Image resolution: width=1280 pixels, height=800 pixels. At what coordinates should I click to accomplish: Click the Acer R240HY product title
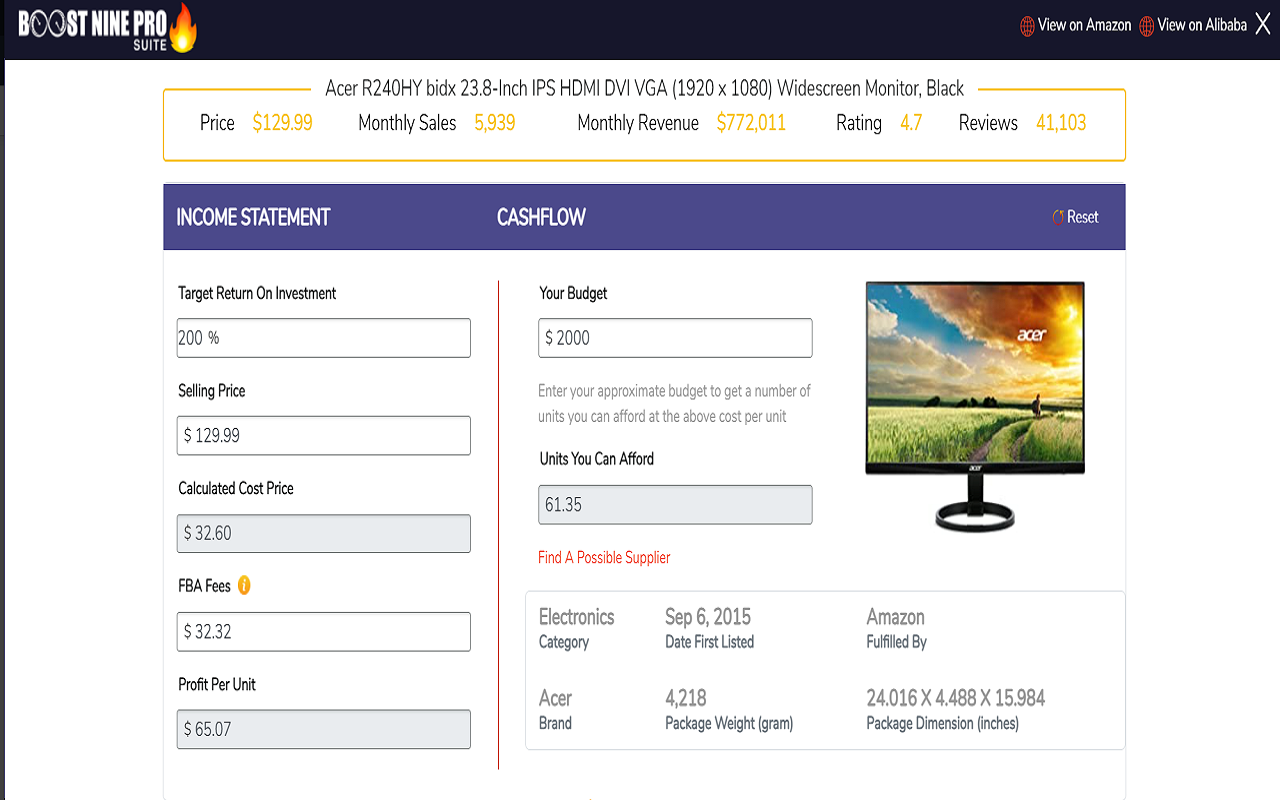point(644,88)
